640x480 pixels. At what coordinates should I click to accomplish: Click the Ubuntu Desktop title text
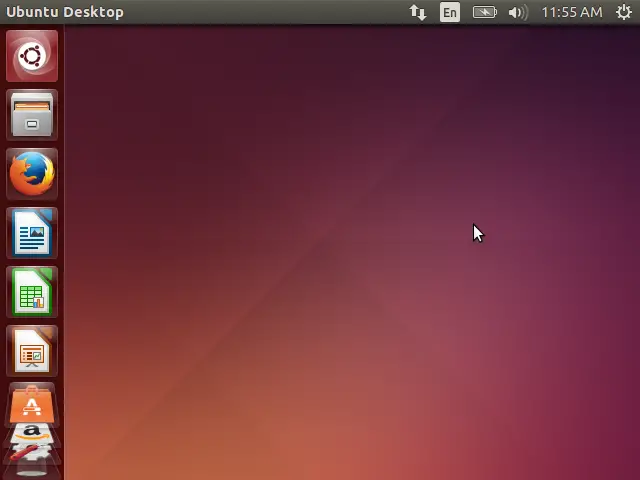(x=65, y=12)
